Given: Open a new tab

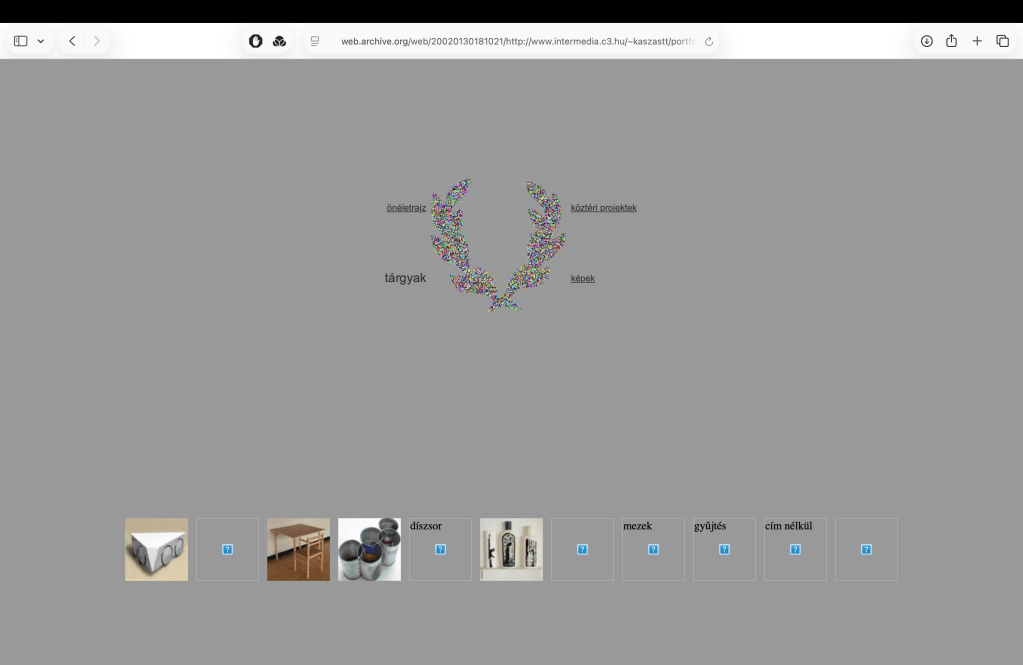Looking at the screenshot, I should 977,41.
